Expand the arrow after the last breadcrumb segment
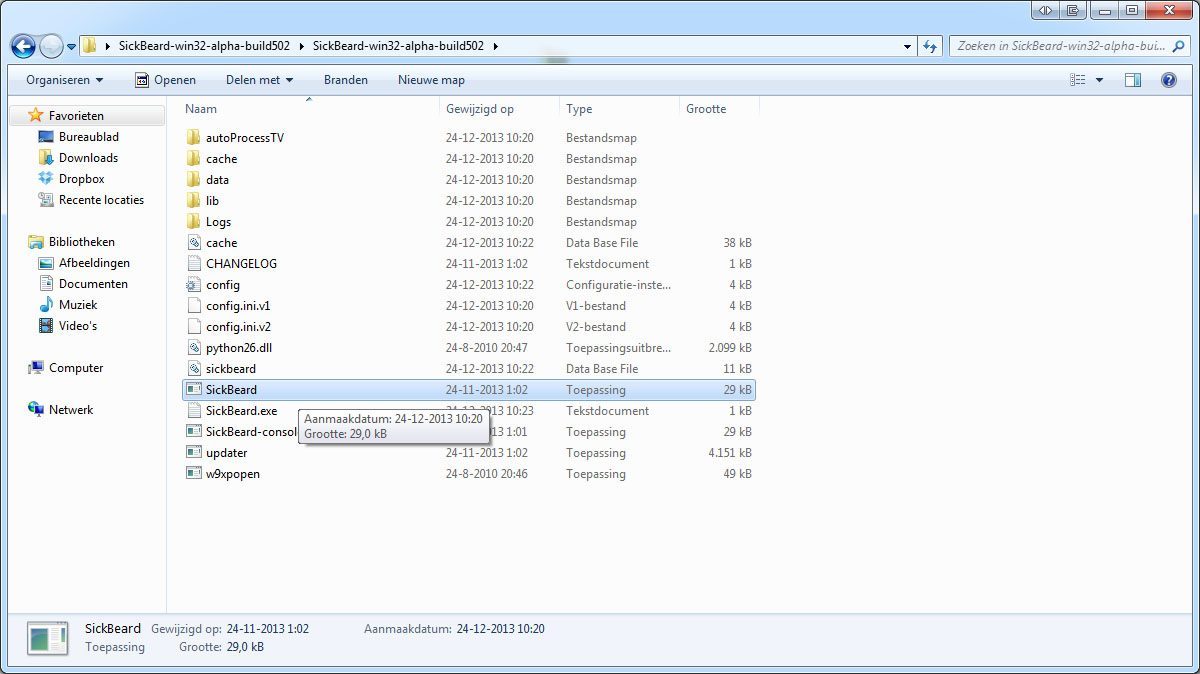 coord(495,46)
